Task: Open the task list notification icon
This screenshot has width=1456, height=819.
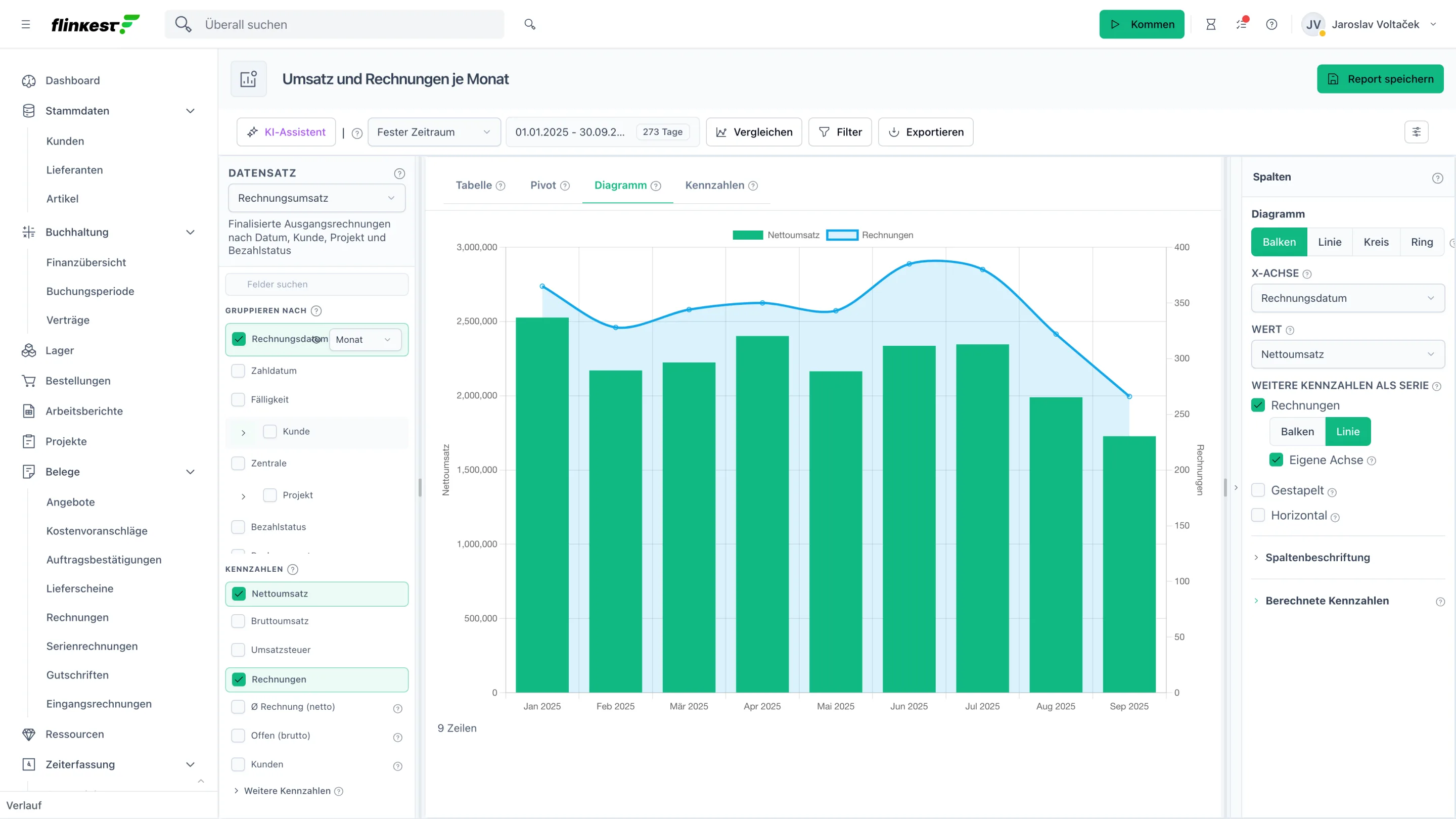Action: [1241, 24]
